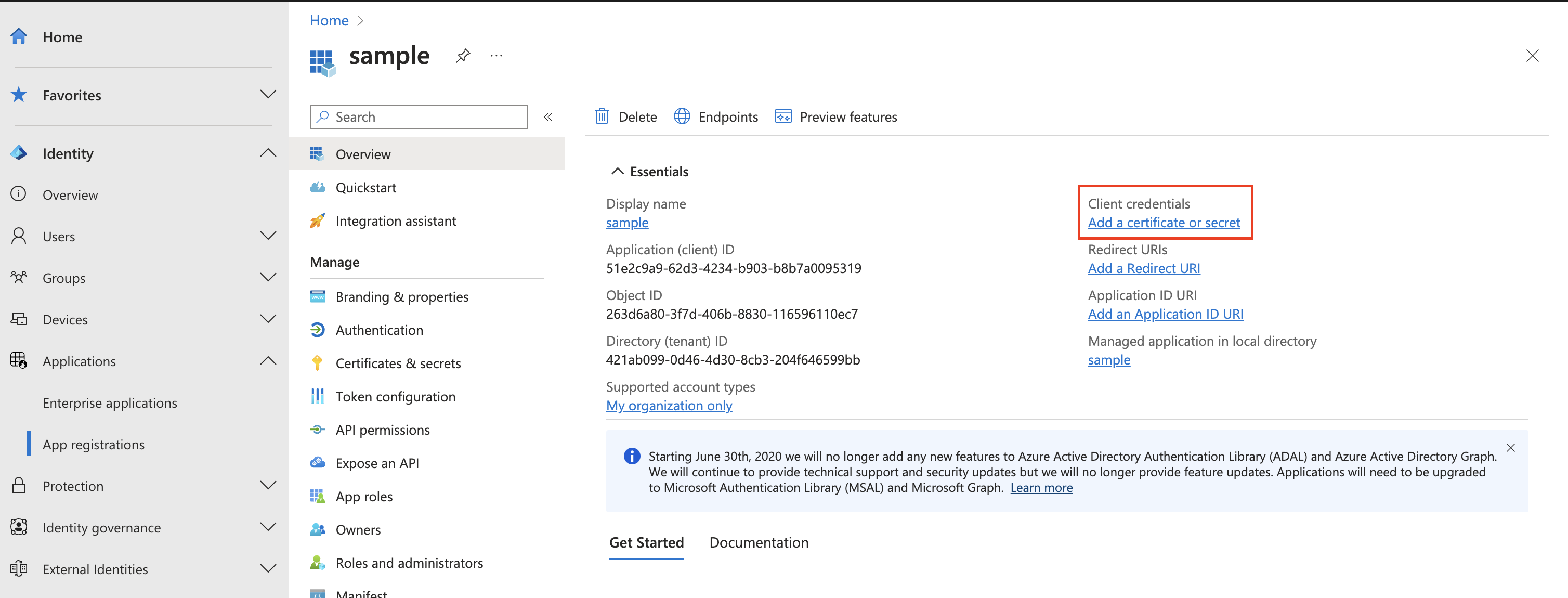Collapse the Essentials section
Image resolution: width=1568 pixels, height=598 pixels.
tap(617, 171)
